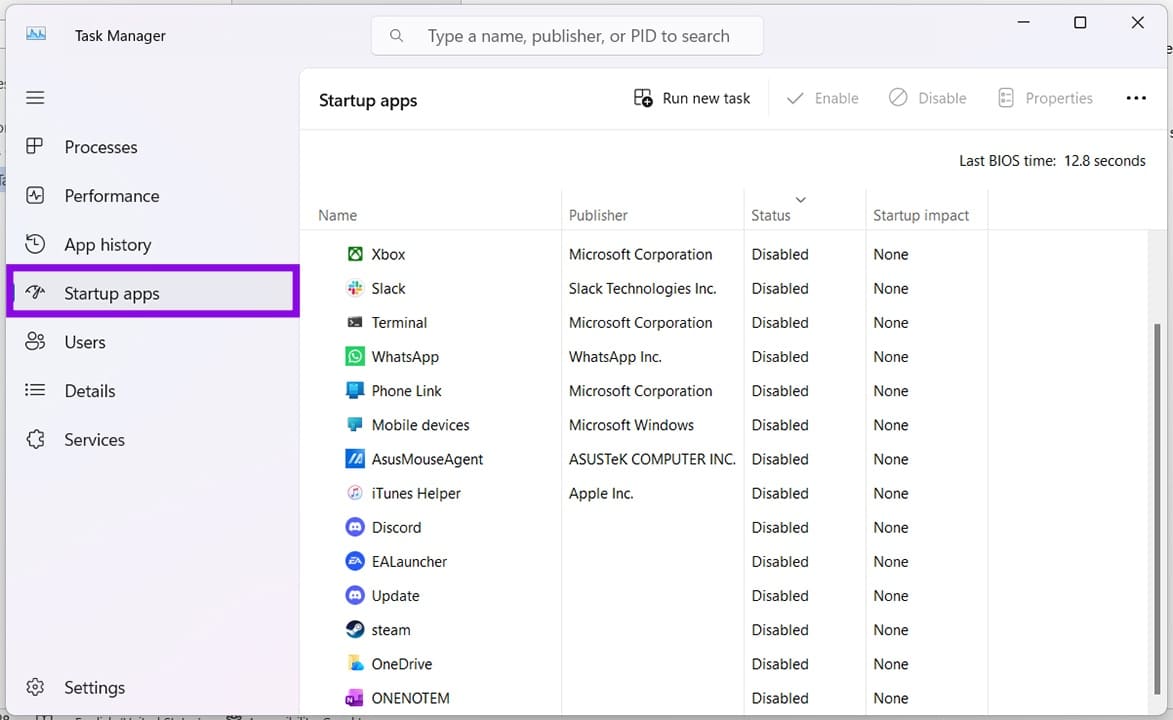The width and height of the screenshot is (1173, 720).
Task: Select the EALauncher row name
Action: (409, 561)
